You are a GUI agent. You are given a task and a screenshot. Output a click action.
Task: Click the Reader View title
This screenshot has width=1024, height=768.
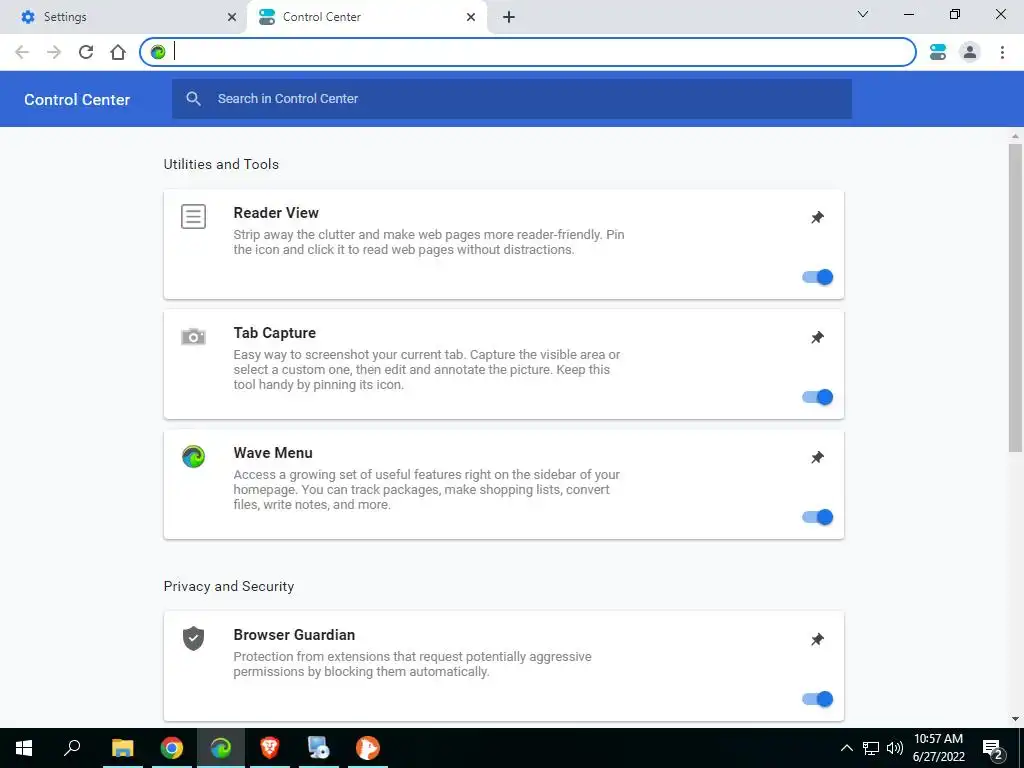[276, 213]
